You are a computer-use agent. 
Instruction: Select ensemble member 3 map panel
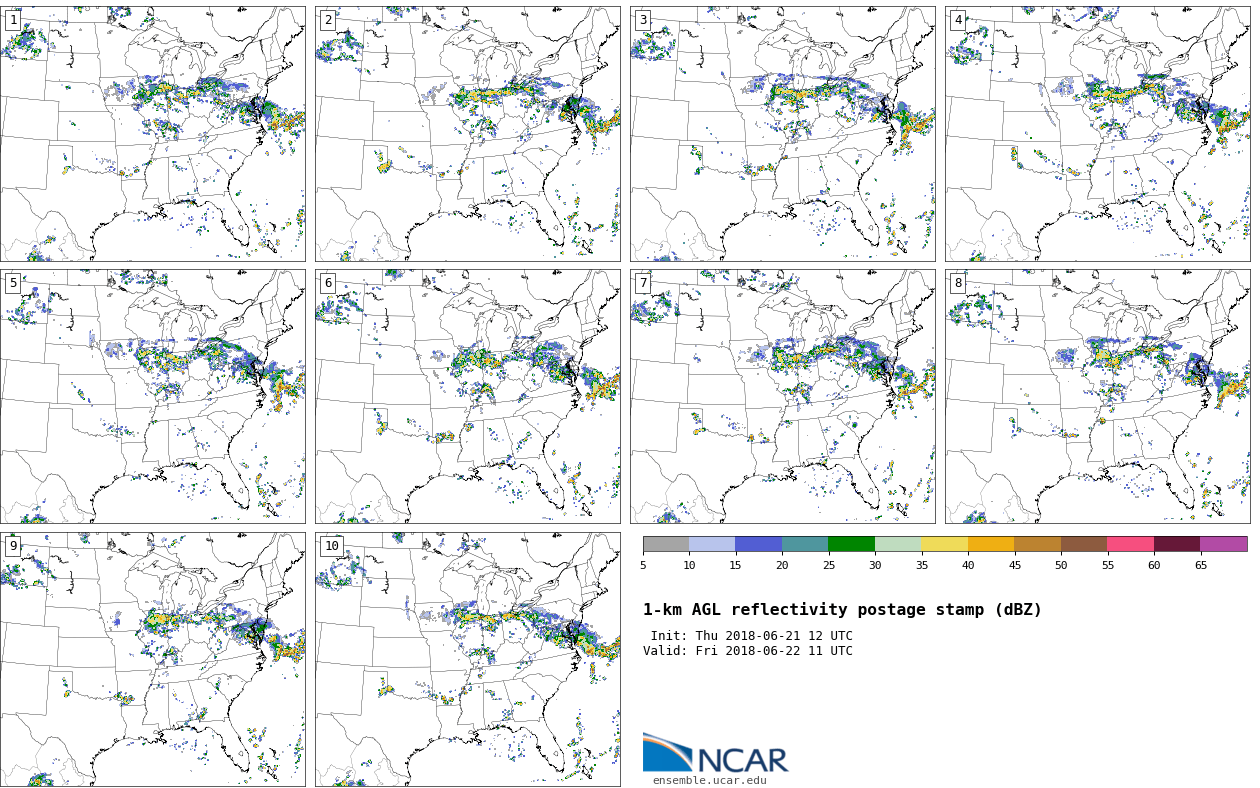click(782, 134)
